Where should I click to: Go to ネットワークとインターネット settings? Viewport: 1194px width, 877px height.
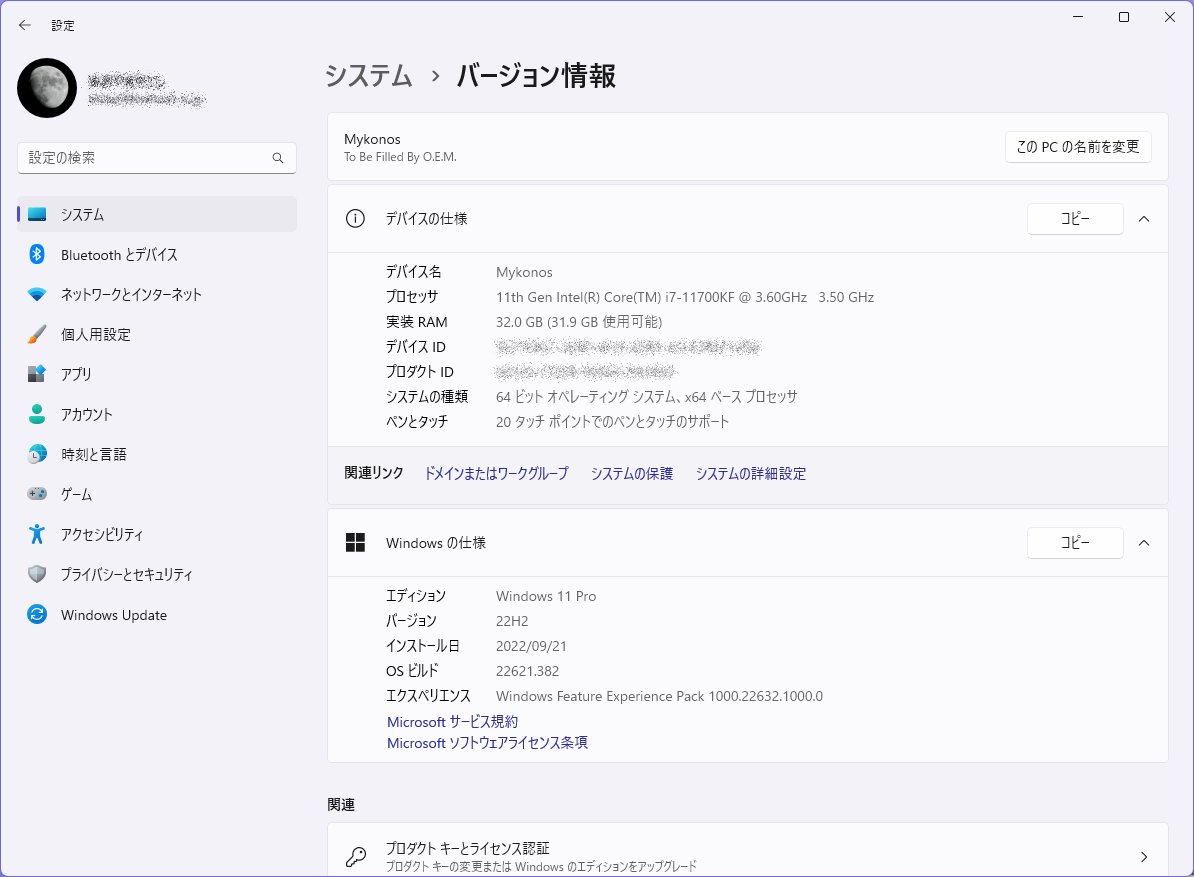(x=157, y=295)
